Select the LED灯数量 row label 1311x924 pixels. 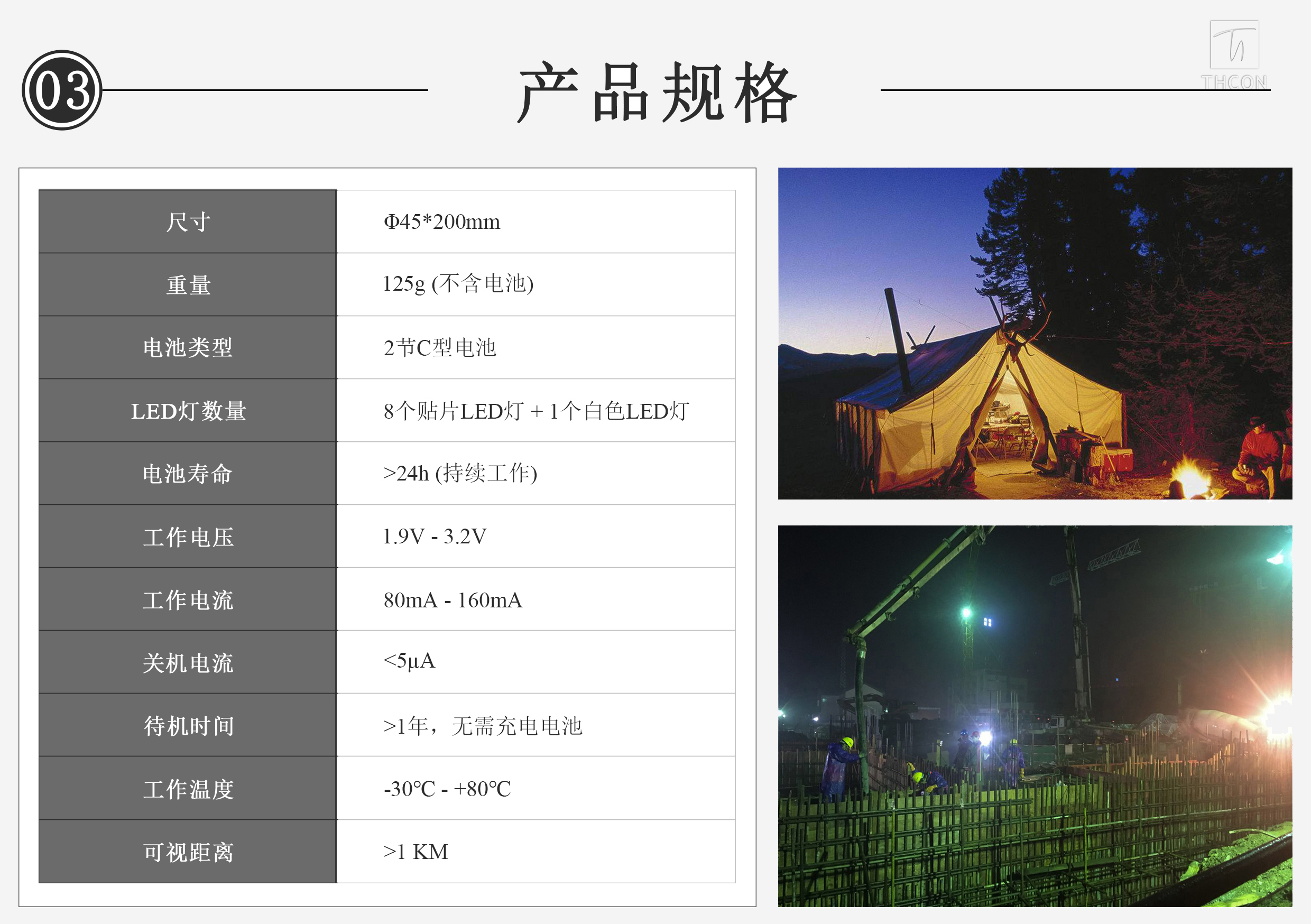point(188,411)
